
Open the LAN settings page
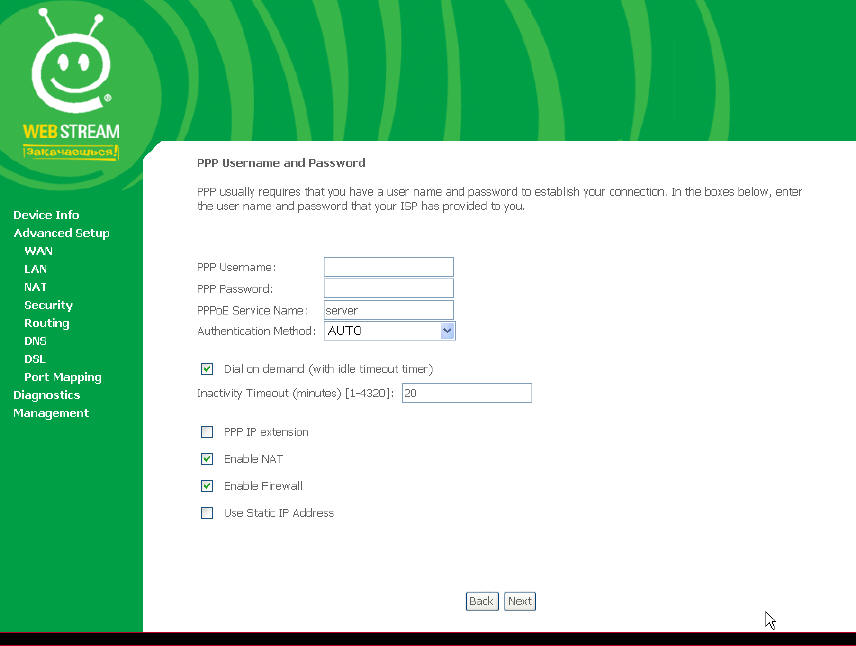[x=35, y=269]
